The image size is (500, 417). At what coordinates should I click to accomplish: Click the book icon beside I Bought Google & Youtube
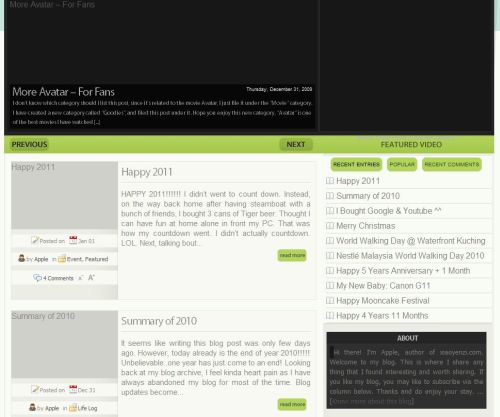tap(330, 211)
